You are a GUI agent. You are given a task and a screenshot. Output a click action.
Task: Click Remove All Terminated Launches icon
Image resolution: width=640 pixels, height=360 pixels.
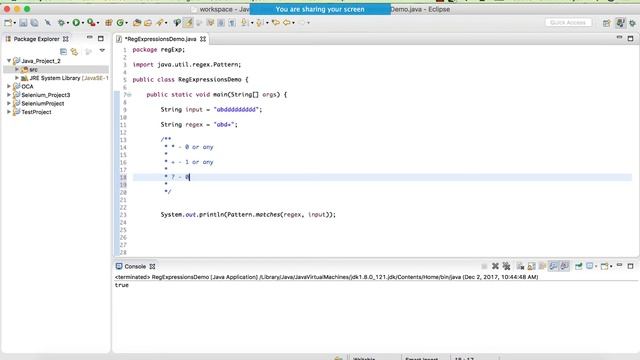coord(507,266)
